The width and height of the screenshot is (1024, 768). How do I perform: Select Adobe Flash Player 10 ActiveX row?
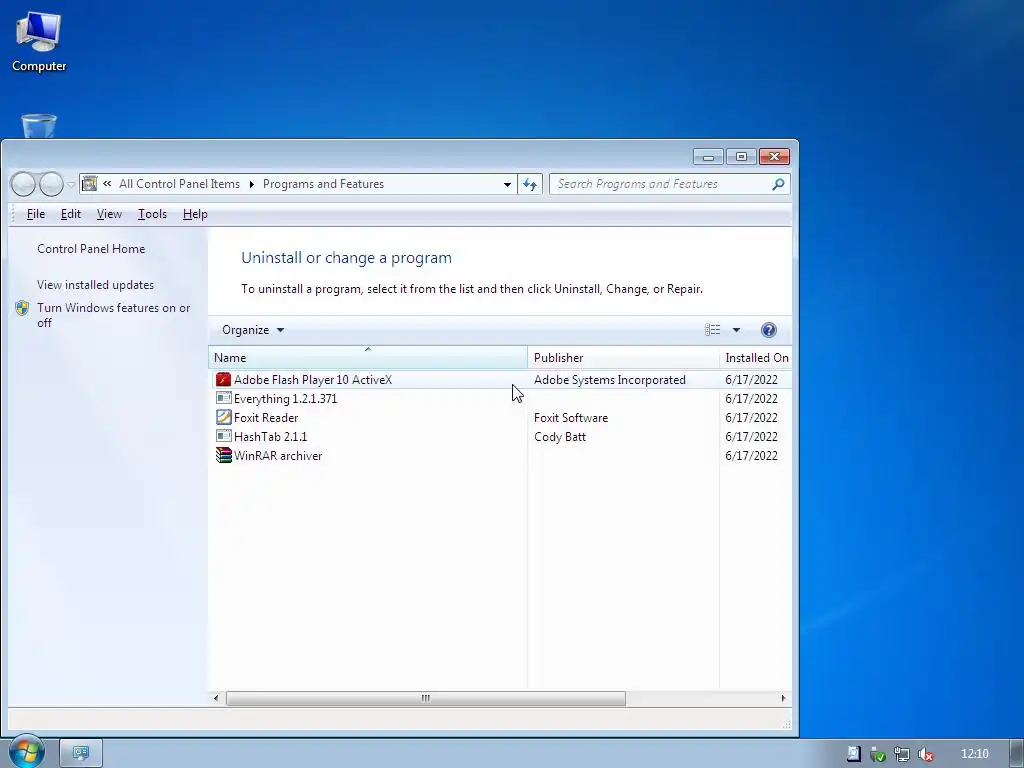click(500, 379)
